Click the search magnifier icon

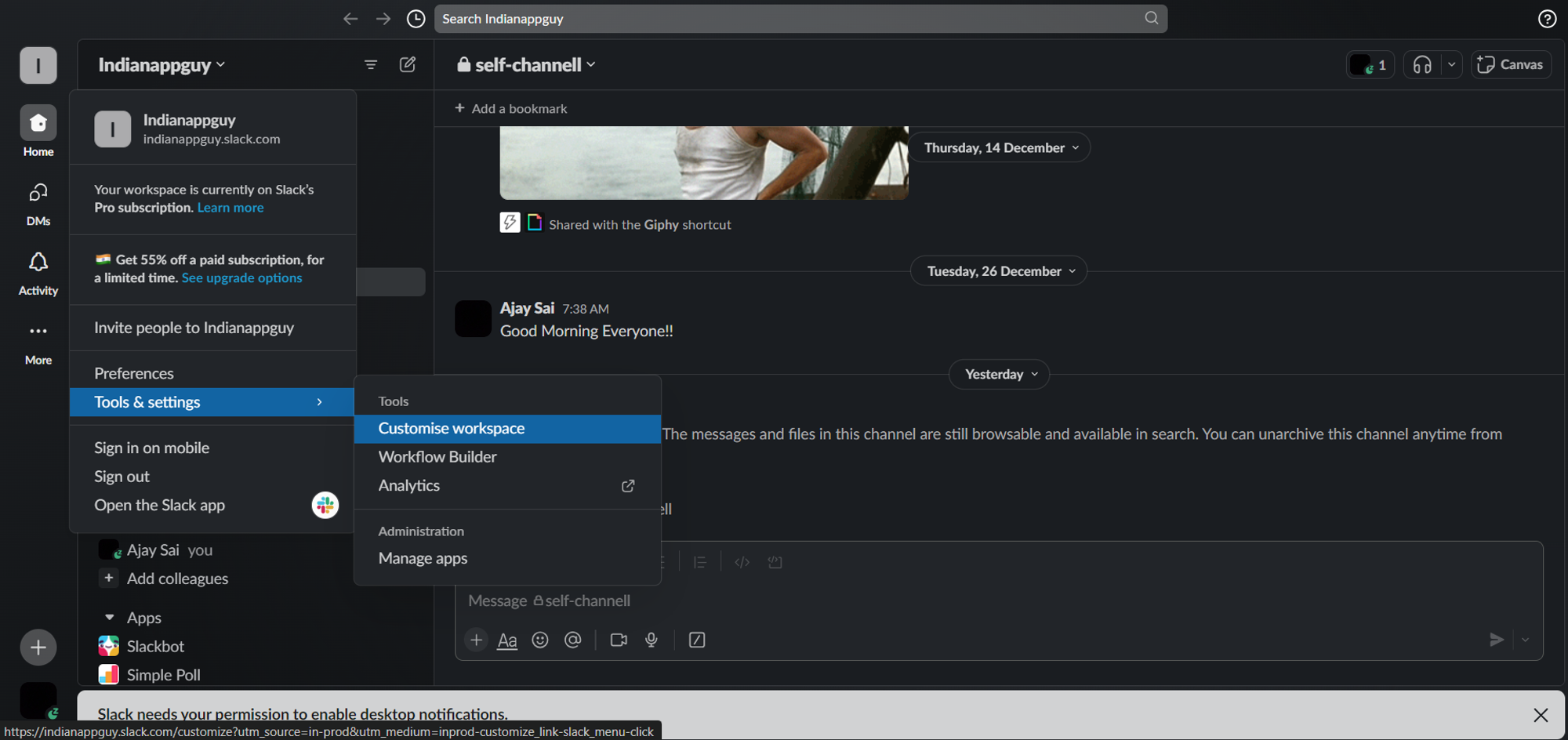[1151, 18]
